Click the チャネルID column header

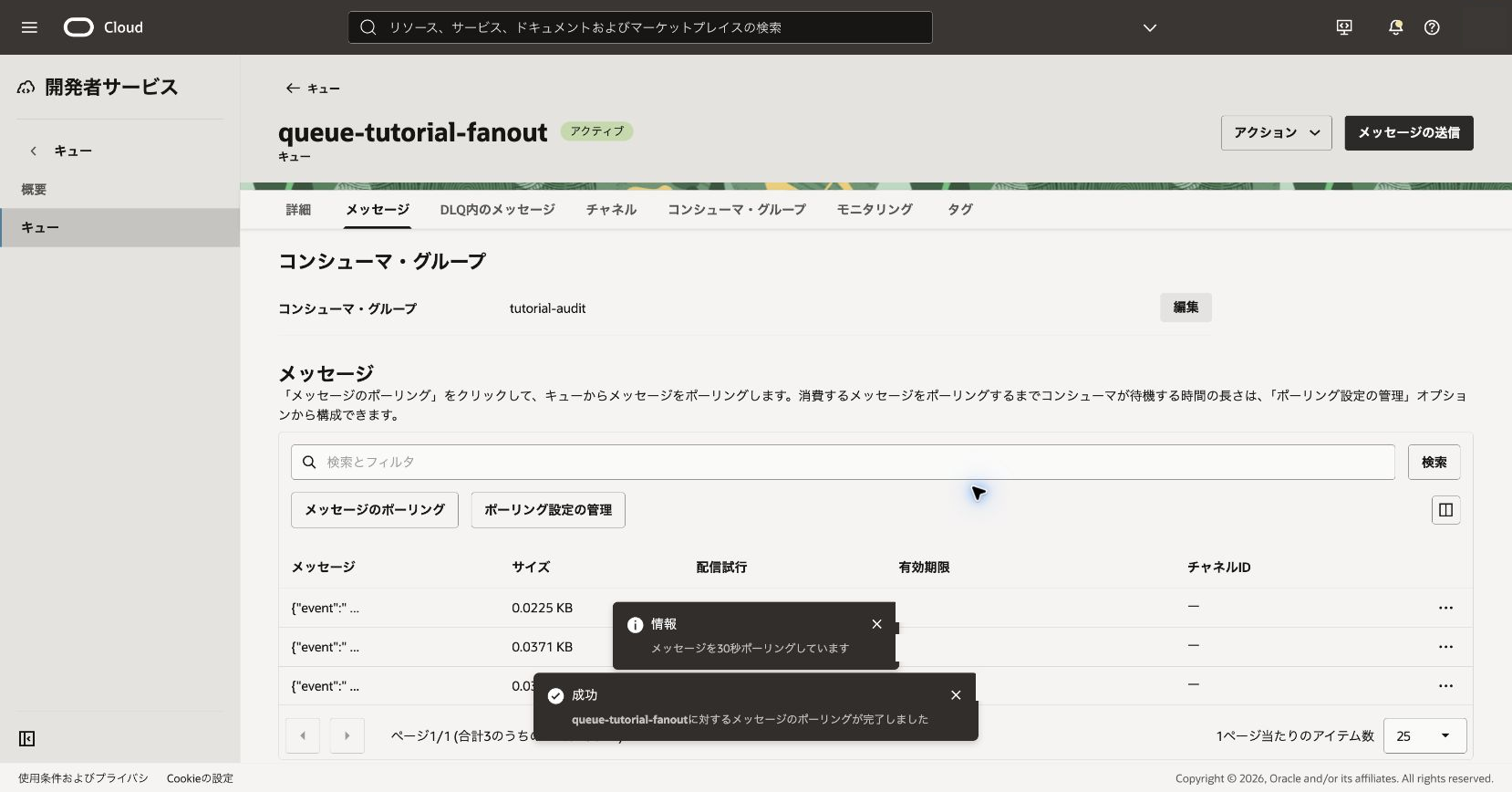point(1218,567)
